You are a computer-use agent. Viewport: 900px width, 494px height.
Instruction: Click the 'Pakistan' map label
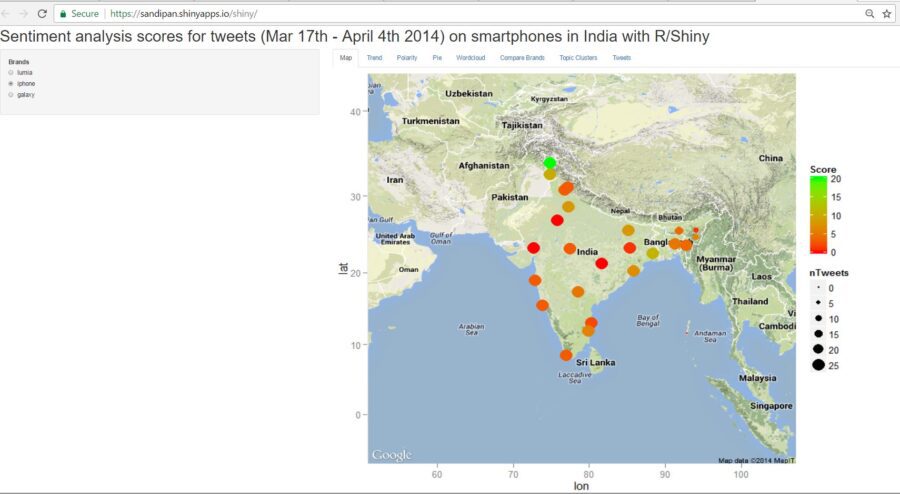point(510,197)
